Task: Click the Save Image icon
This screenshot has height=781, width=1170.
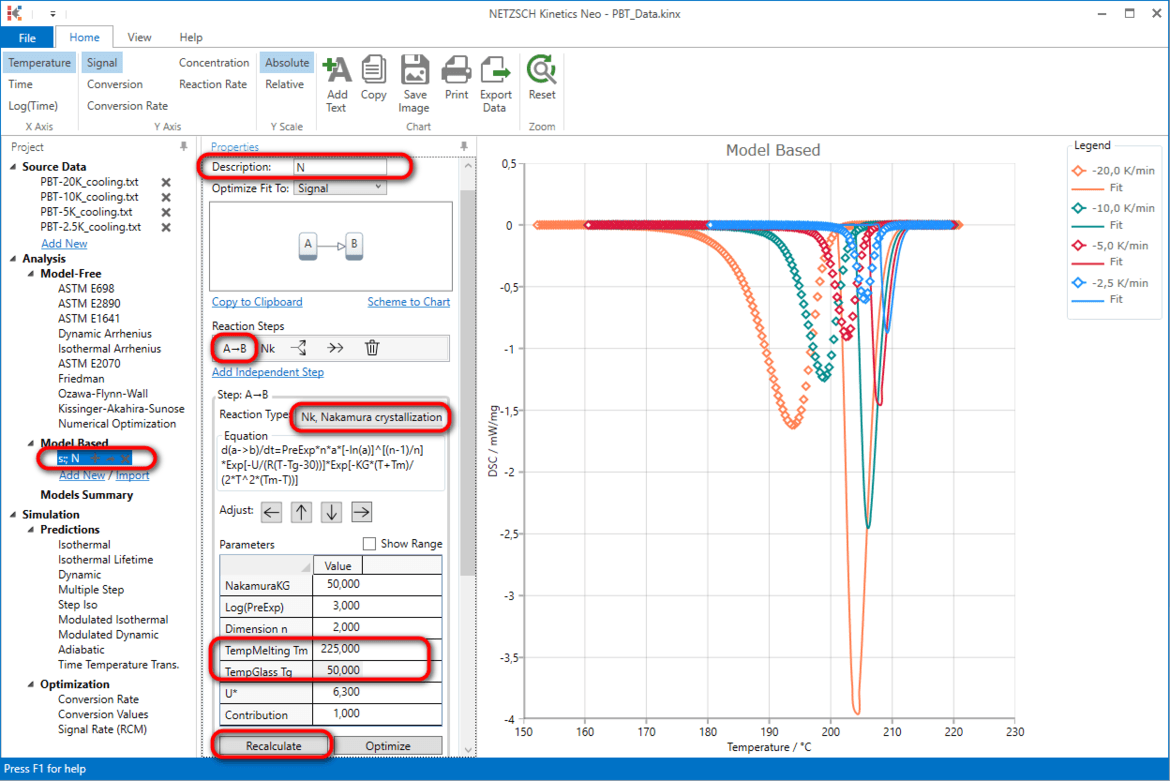Action: click(415, 70)
